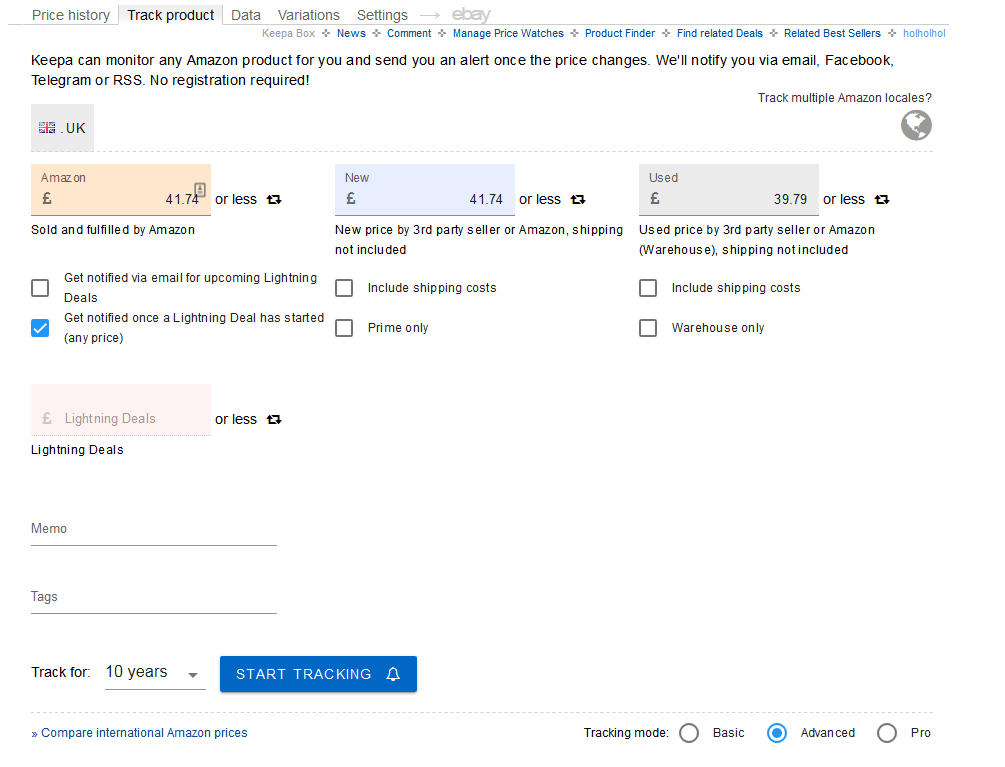This screenshot has height=767, width=1005.
Task: Switch to the Price history tab
Action: coord(71,15)
